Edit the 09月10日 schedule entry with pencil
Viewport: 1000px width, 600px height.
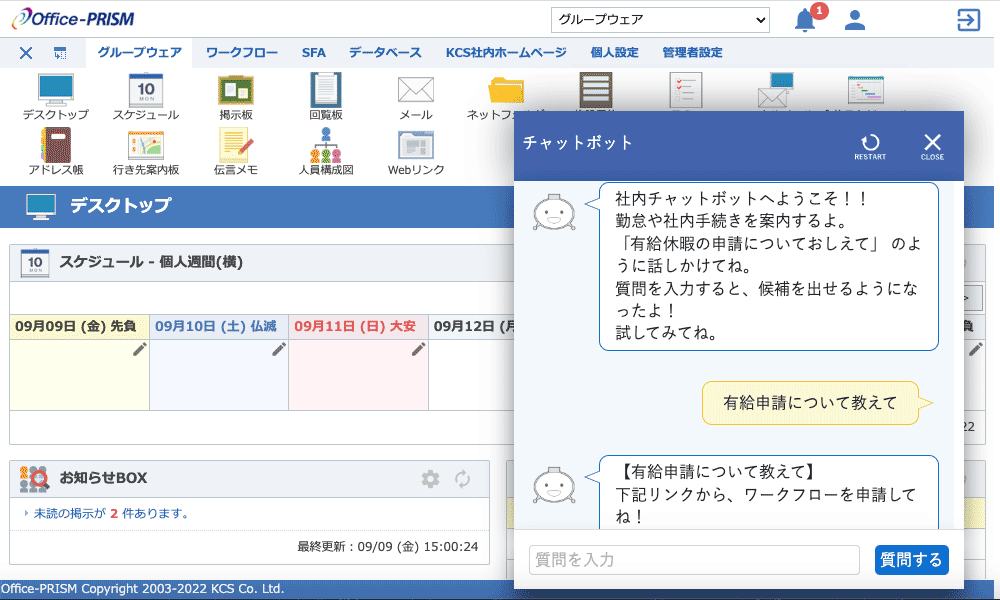coord(279,349)
